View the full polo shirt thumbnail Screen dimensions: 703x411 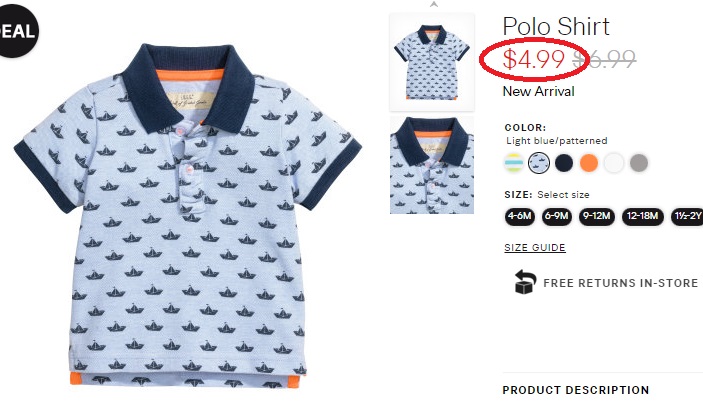(432, 57)
